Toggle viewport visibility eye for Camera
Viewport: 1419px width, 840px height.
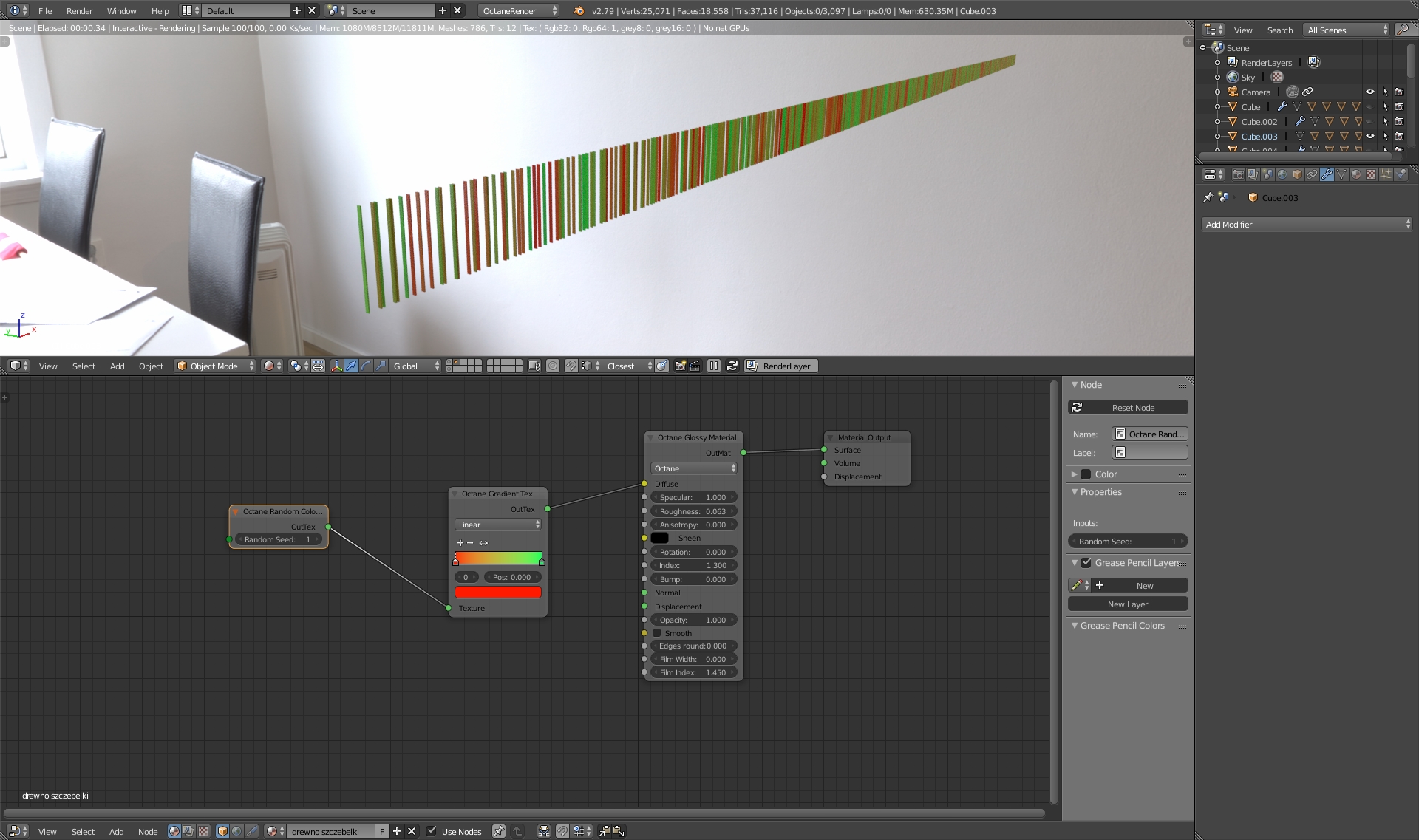tap(1370, 92)
